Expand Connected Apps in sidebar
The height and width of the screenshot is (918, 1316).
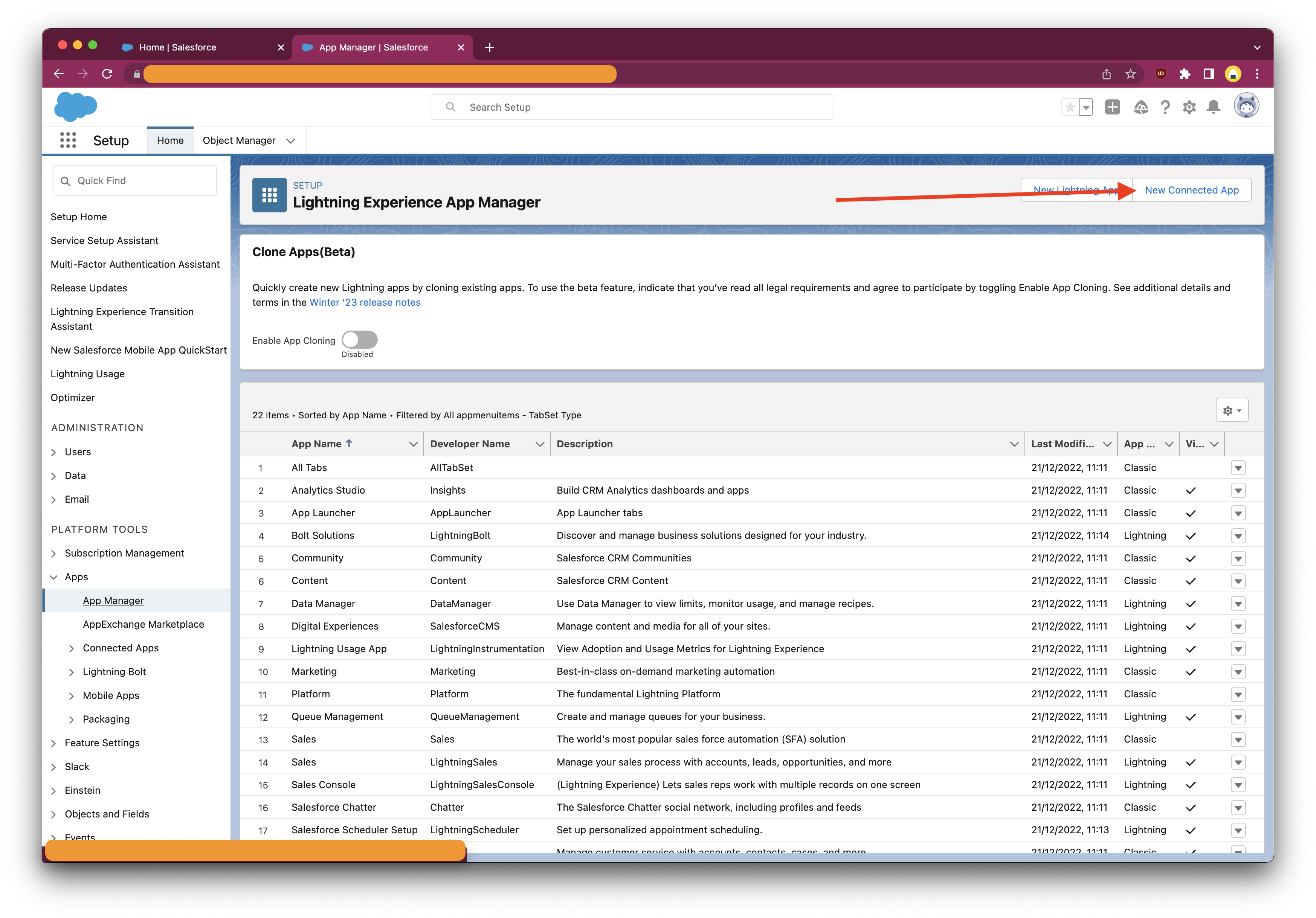coord(72,649)
